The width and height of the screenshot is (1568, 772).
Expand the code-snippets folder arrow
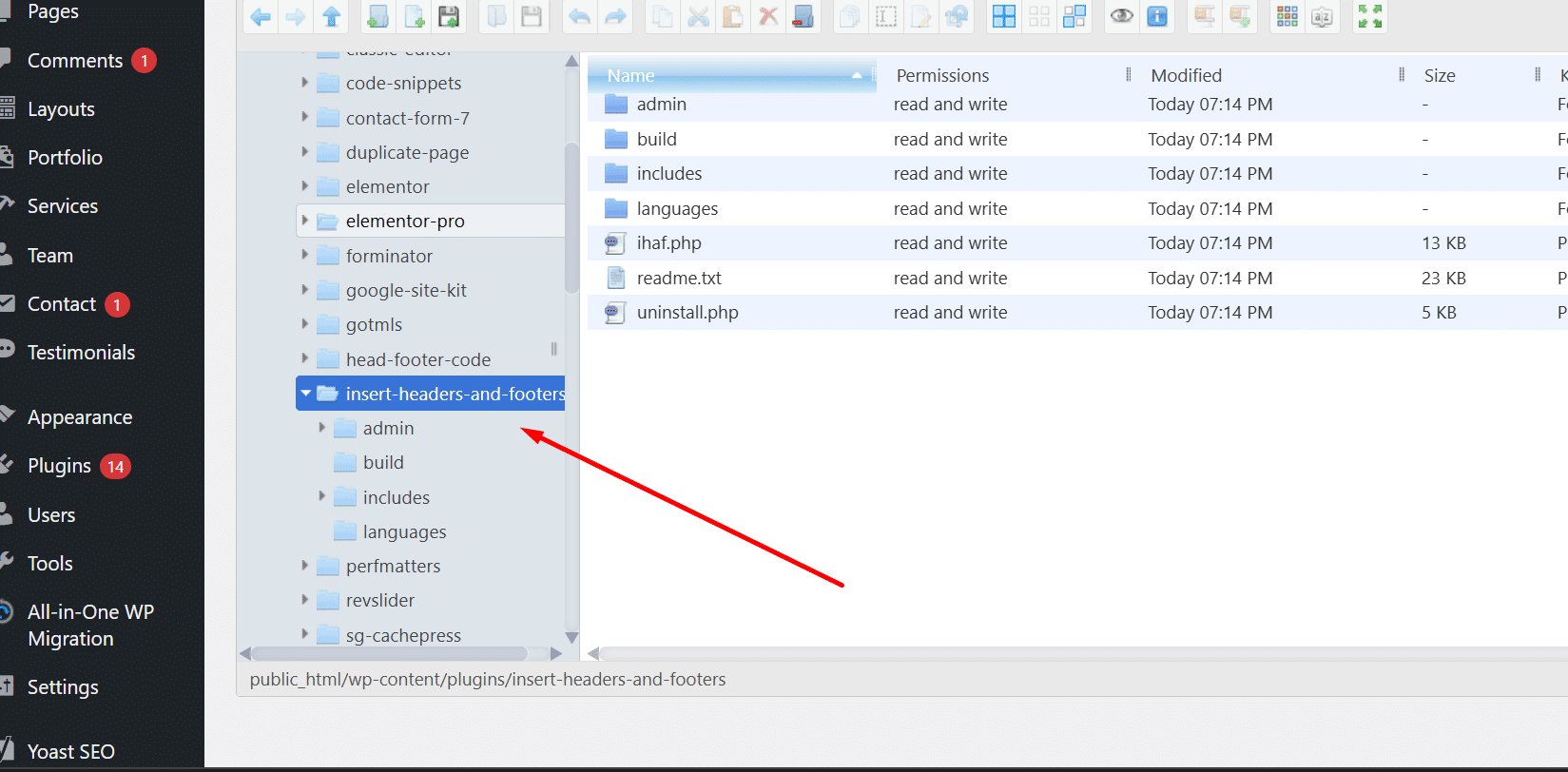tap(305, 83)
